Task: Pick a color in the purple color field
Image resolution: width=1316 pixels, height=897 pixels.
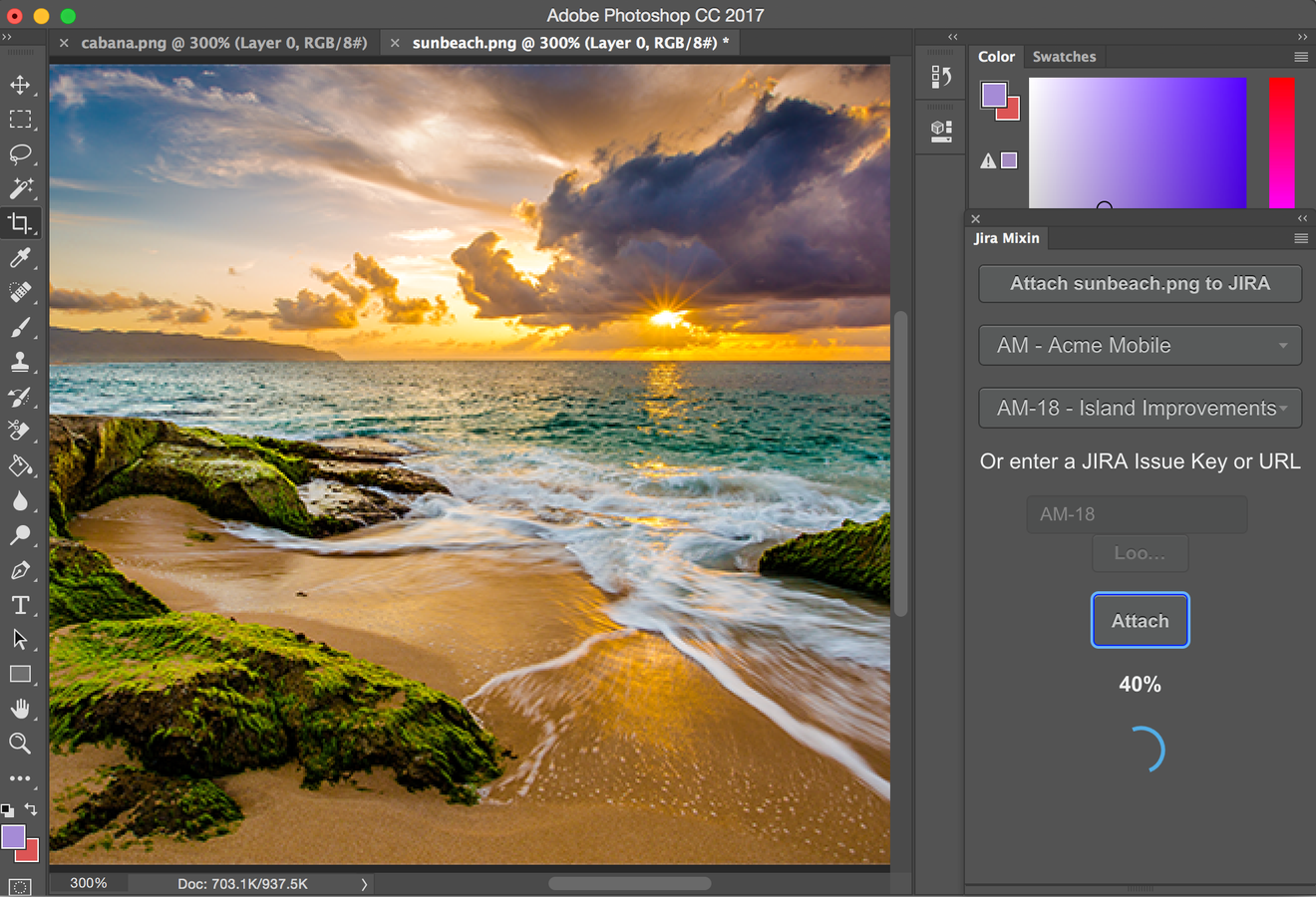Action: click(x=1138, y=143)
